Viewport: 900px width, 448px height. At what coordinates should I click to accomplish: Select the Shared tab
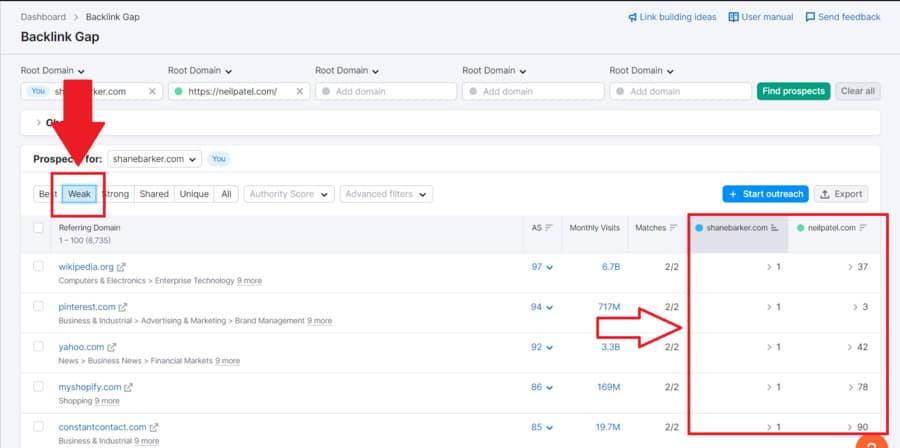154,194
